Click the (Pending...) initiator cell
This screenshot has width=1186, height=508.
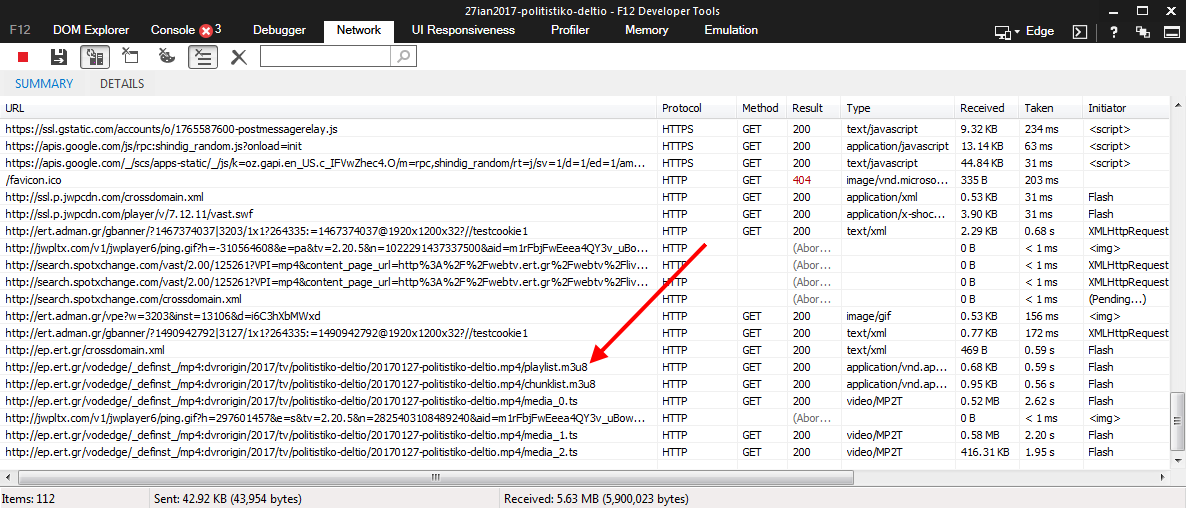(x=1117, y=299)
